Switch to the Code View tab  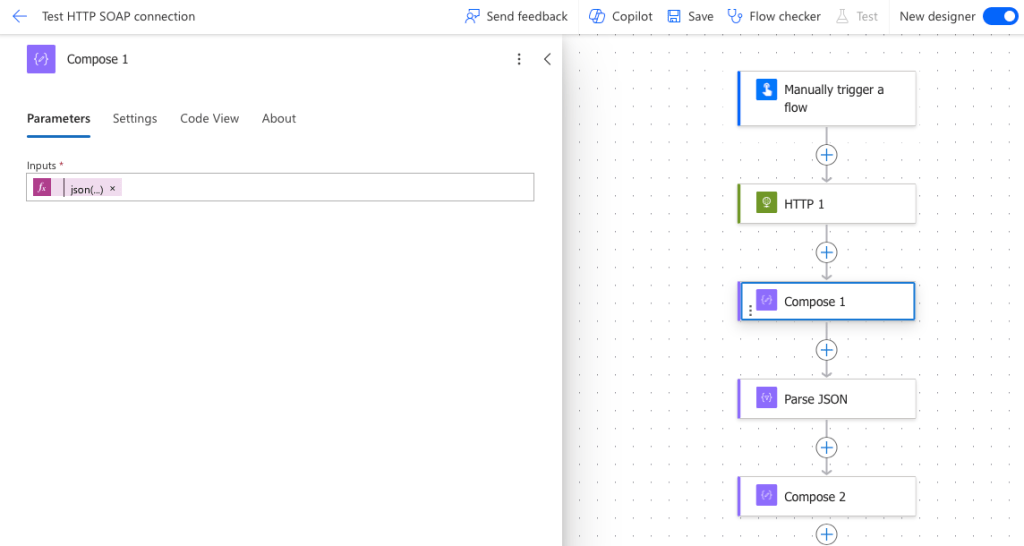209,118
